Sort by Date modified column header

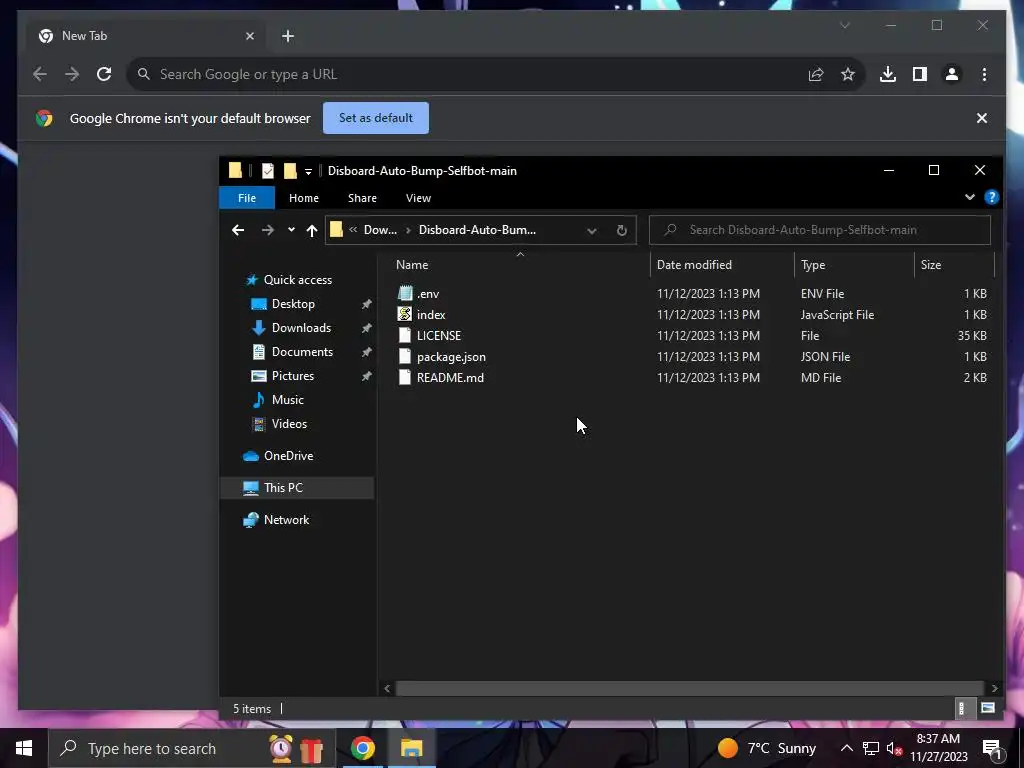[694, 265]
